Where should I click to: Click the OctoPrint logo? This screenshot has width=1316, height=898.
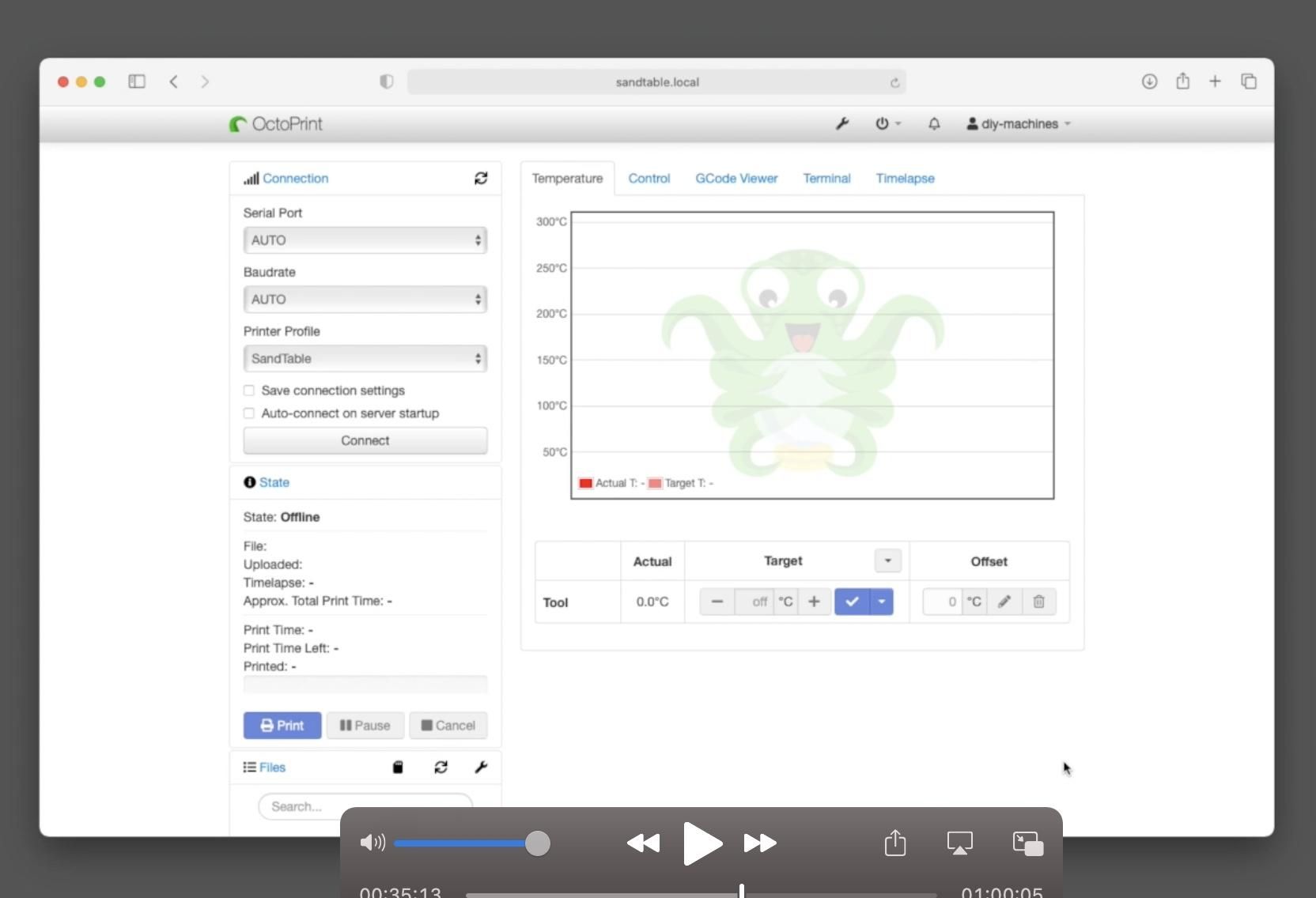pyautogui.click(x=276, y=124)
